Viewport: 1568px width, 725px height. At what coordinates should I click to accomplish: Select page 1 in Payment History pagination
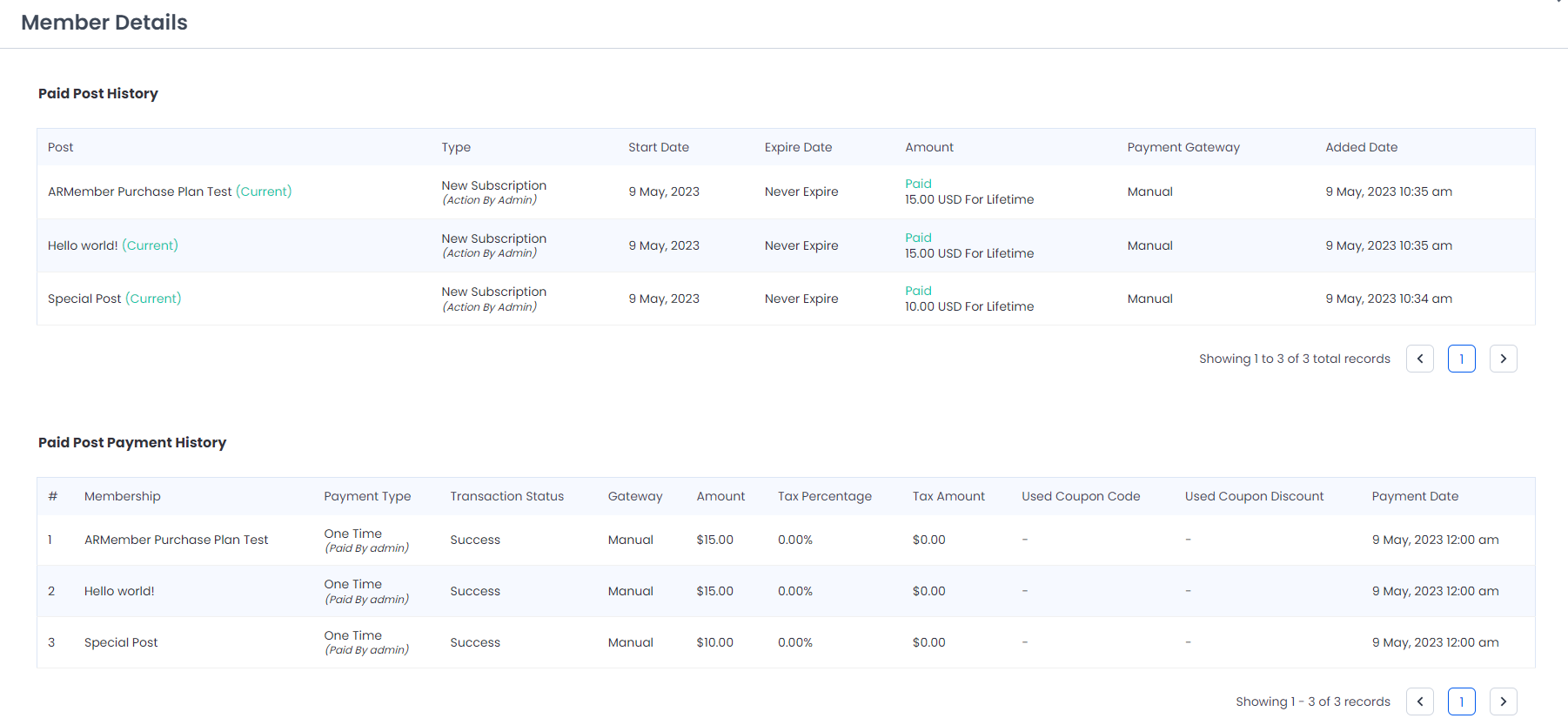pyautogui.click(x=1462, y=702)
